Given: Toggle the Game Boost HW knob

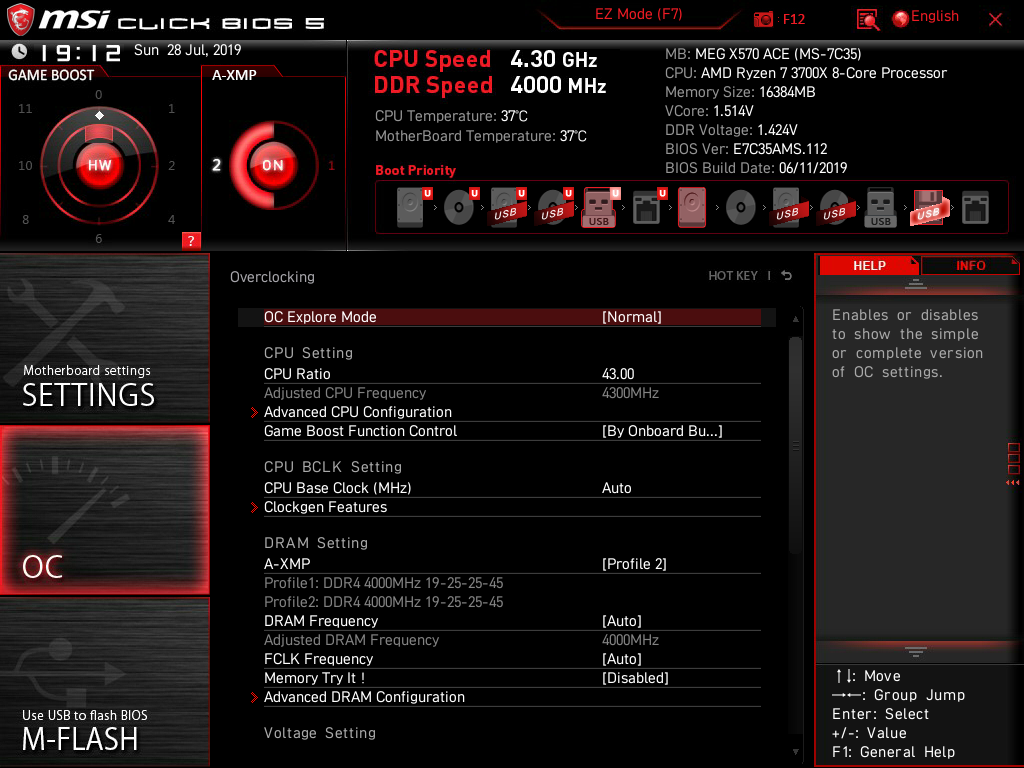Looking at the screenshot, I should (x=99, y=165).
